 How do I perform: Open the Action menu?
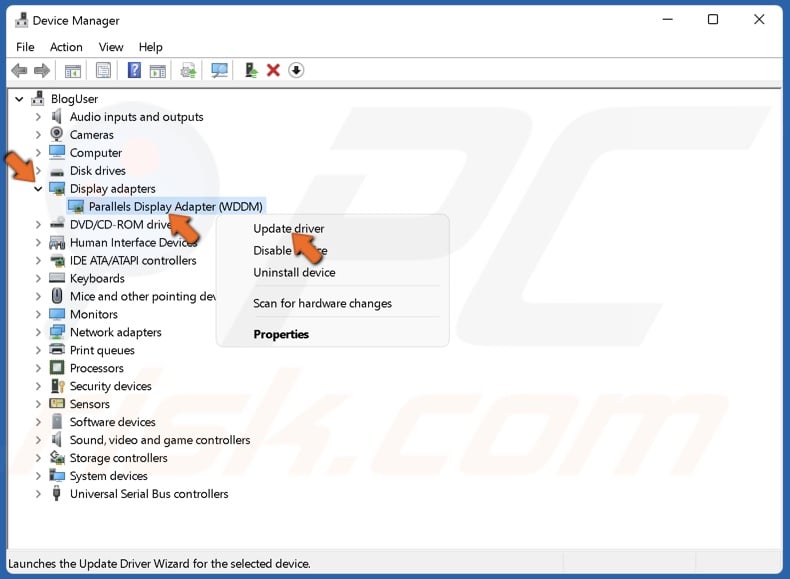[66, 47]
